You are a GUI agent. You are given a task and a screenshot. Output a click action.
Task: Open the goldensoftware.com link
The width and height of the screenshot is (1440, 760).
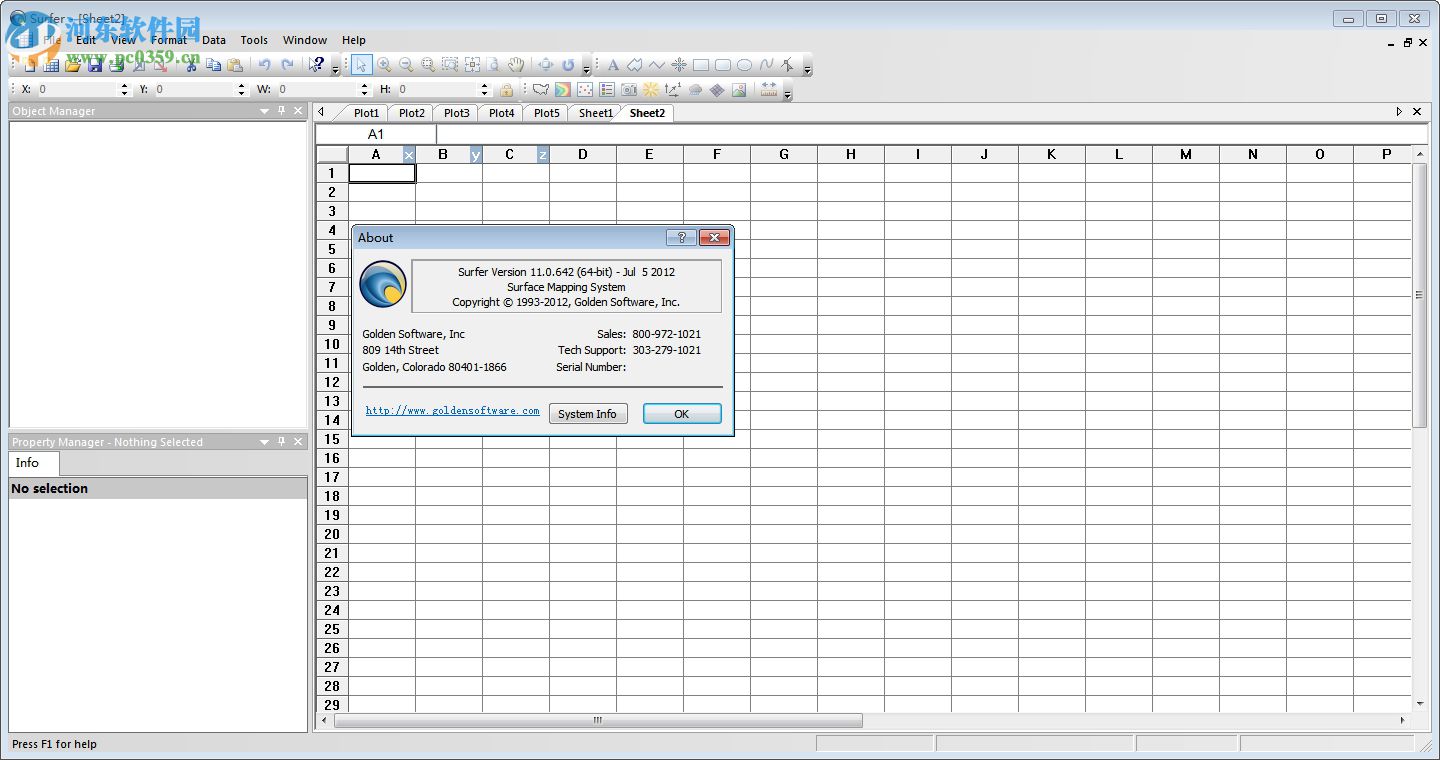(452, 411)
